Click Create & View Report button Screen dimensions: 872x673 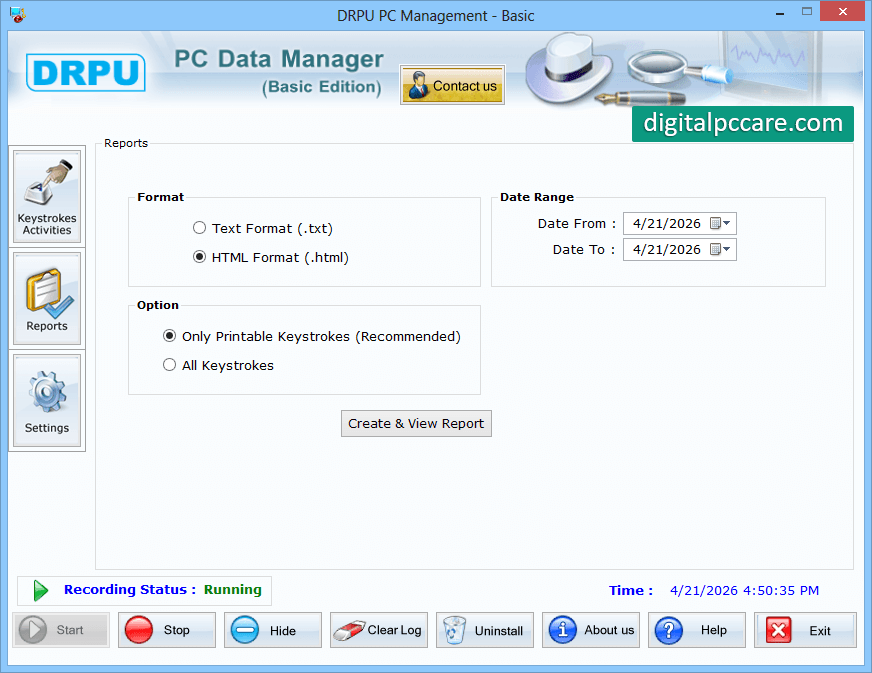[x=416, y=423]
